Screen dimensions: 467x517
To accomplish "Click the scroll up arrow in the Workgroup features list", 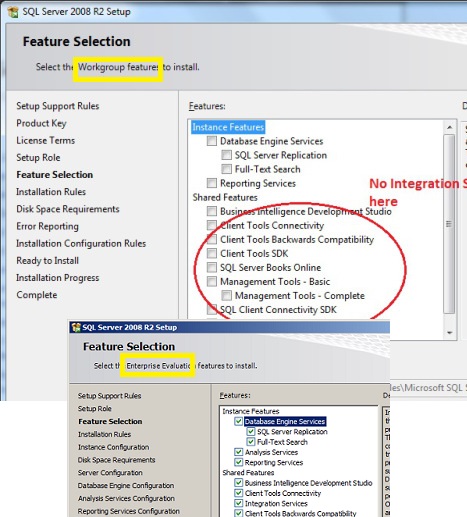I will 449,127.
